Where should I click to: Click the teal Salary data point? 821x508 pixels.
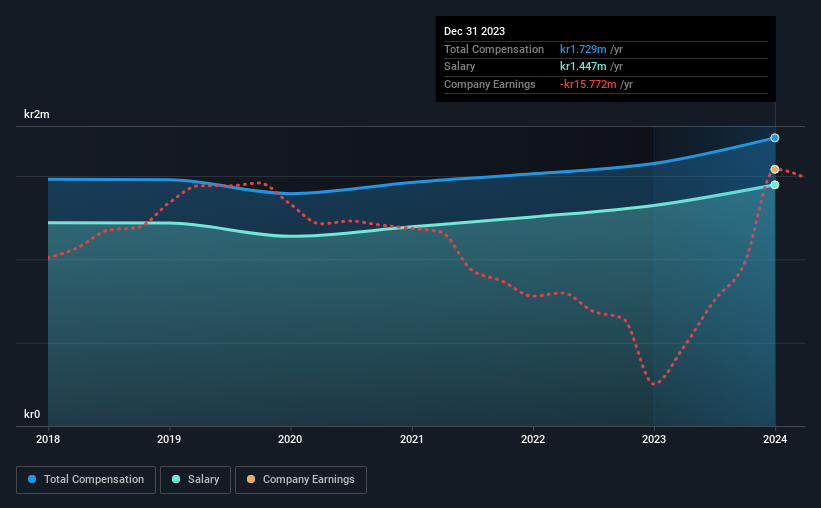click(774, 185)
